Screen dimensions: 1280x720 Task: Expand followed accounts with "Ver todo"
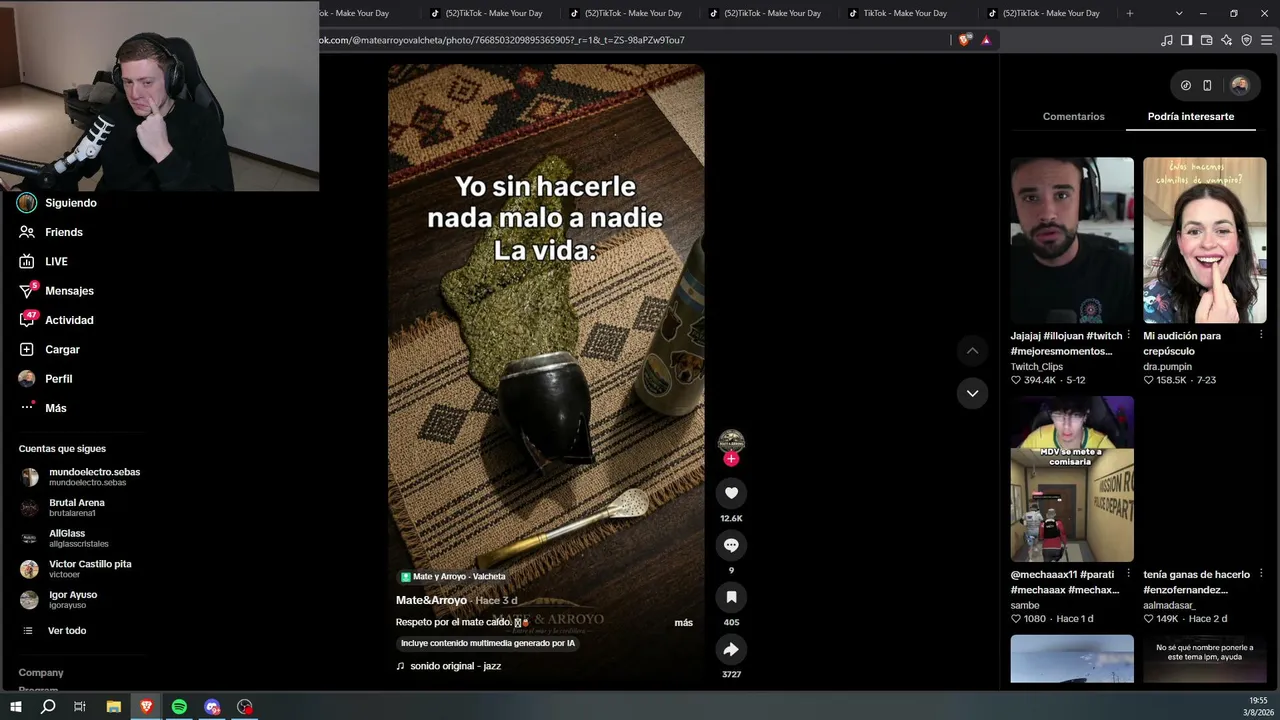pyautogui.click(x=67, y=631)
